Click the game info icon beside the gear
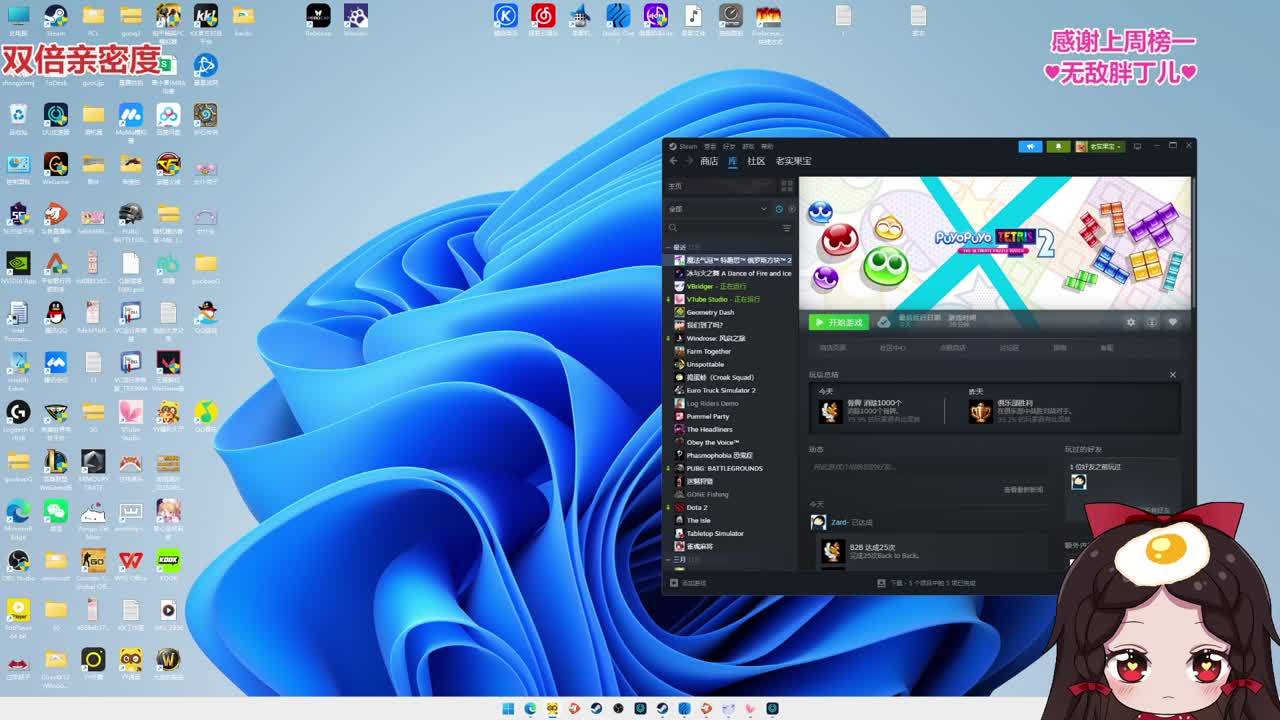Viewport: 1280px width, 720px height. coord(1152,322)
